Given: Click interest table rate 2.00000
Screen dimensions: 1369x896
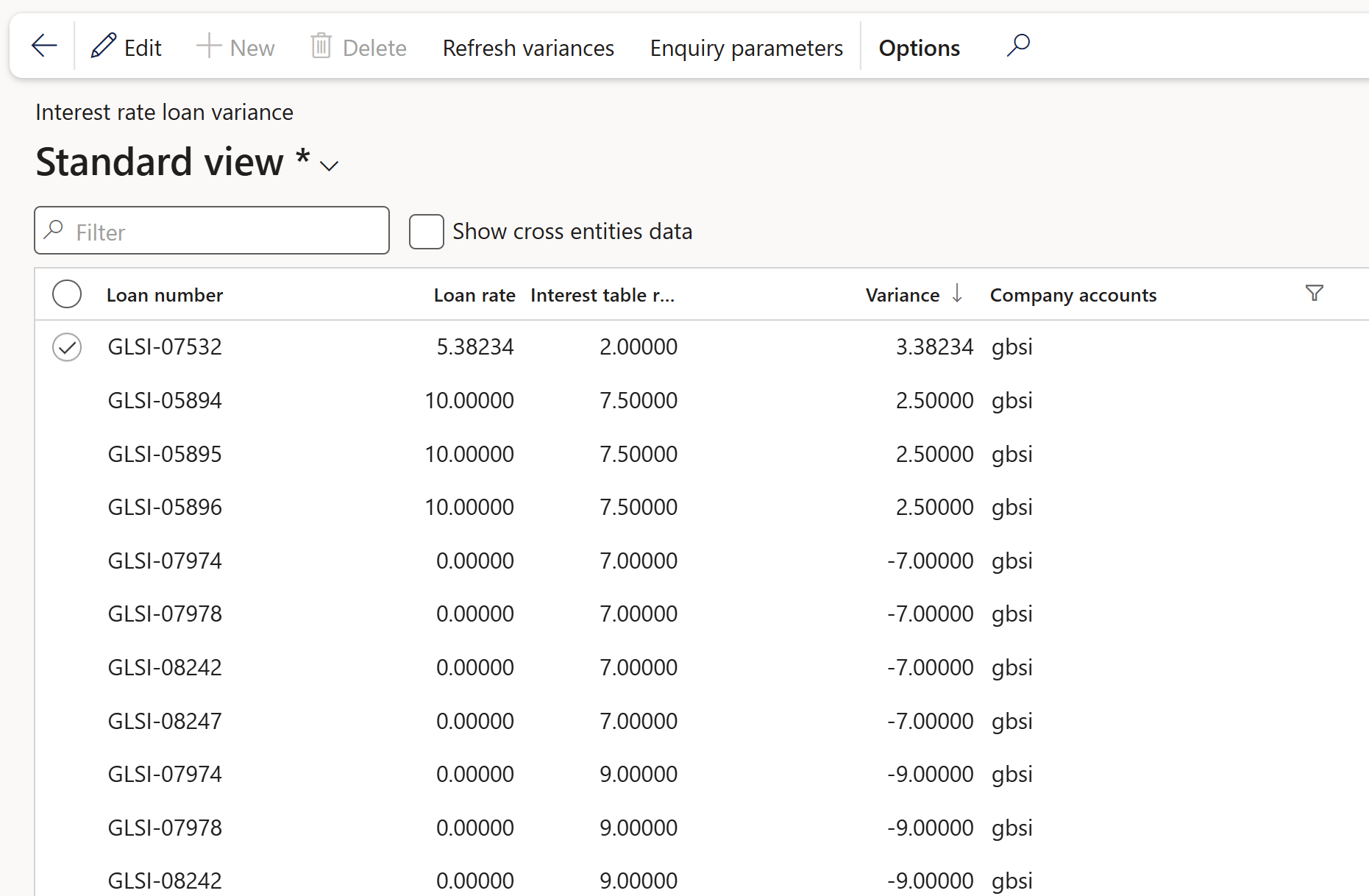Looking at the screenshot, I should [639, 346].
